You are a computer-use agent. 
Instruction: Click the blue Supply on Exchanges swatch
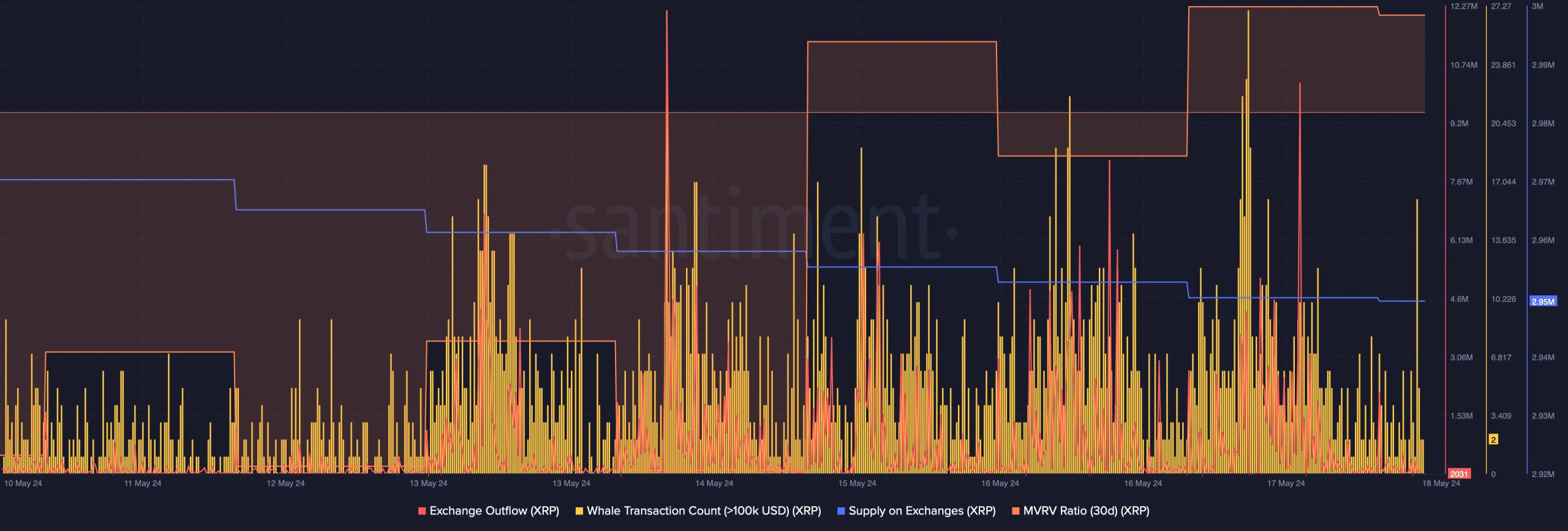(x=841, y=511)
